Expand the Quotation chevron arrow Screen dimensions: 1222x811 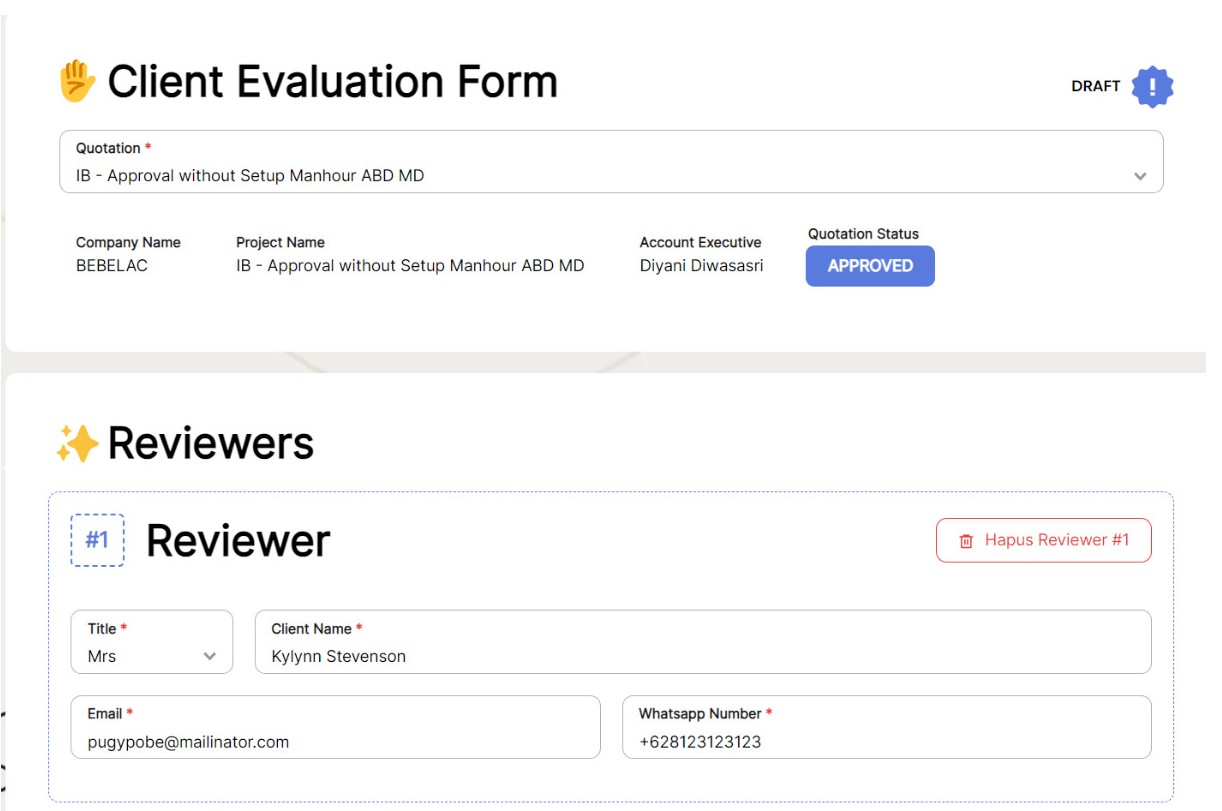[1140, 176]
